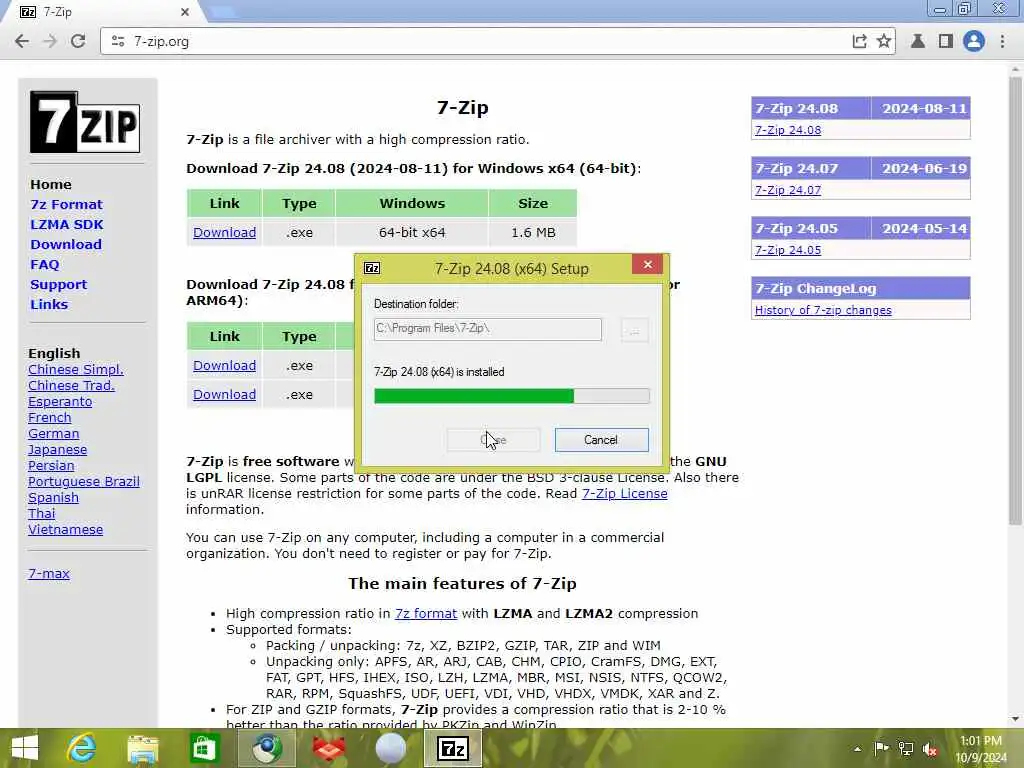The image size is (1024, 768).
Task: Download the 64-bit x64 .exe
Action: point(224,232)
